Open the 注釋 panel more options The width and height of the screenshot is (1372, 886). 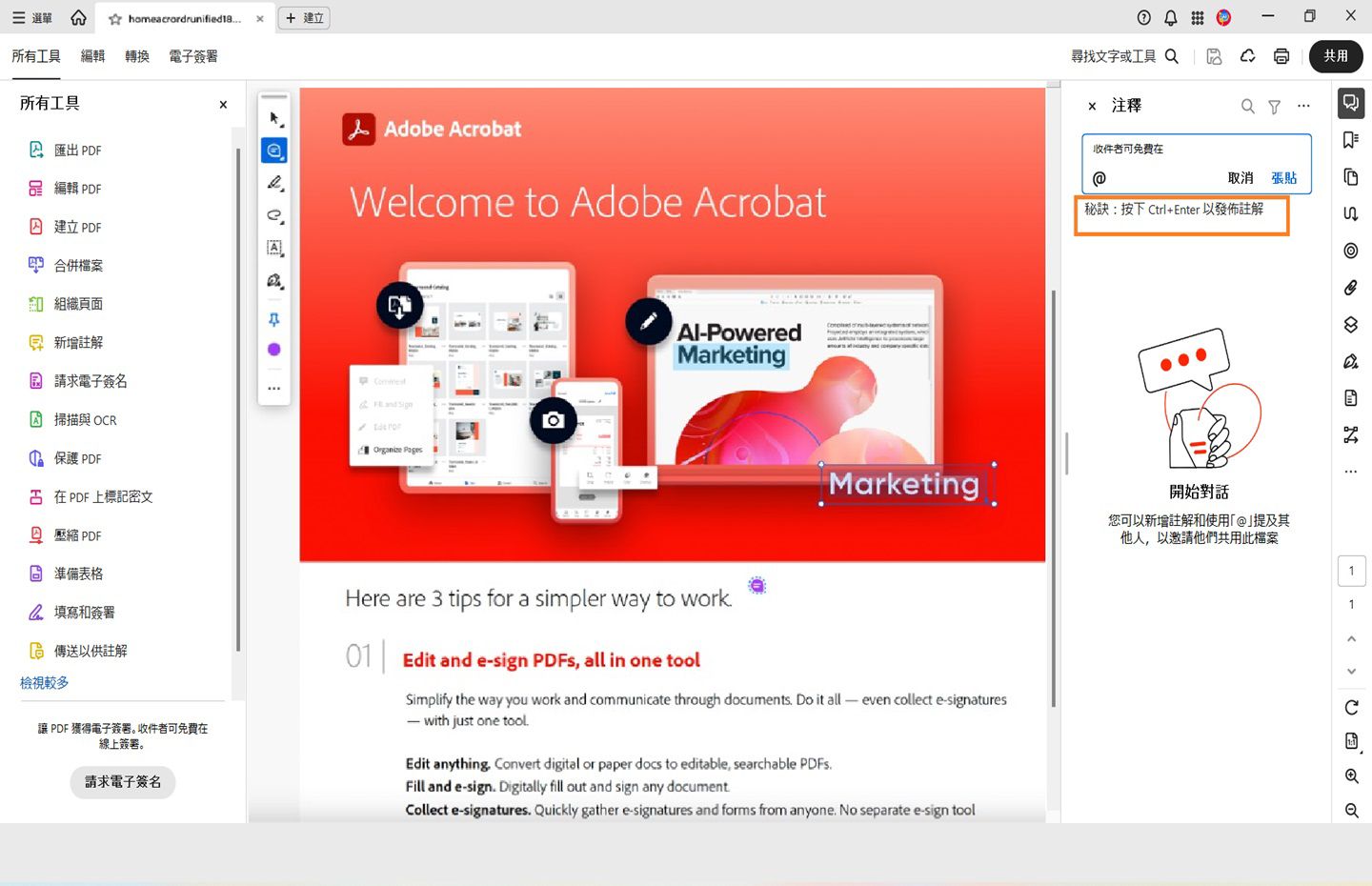(x=1303, y=107)
